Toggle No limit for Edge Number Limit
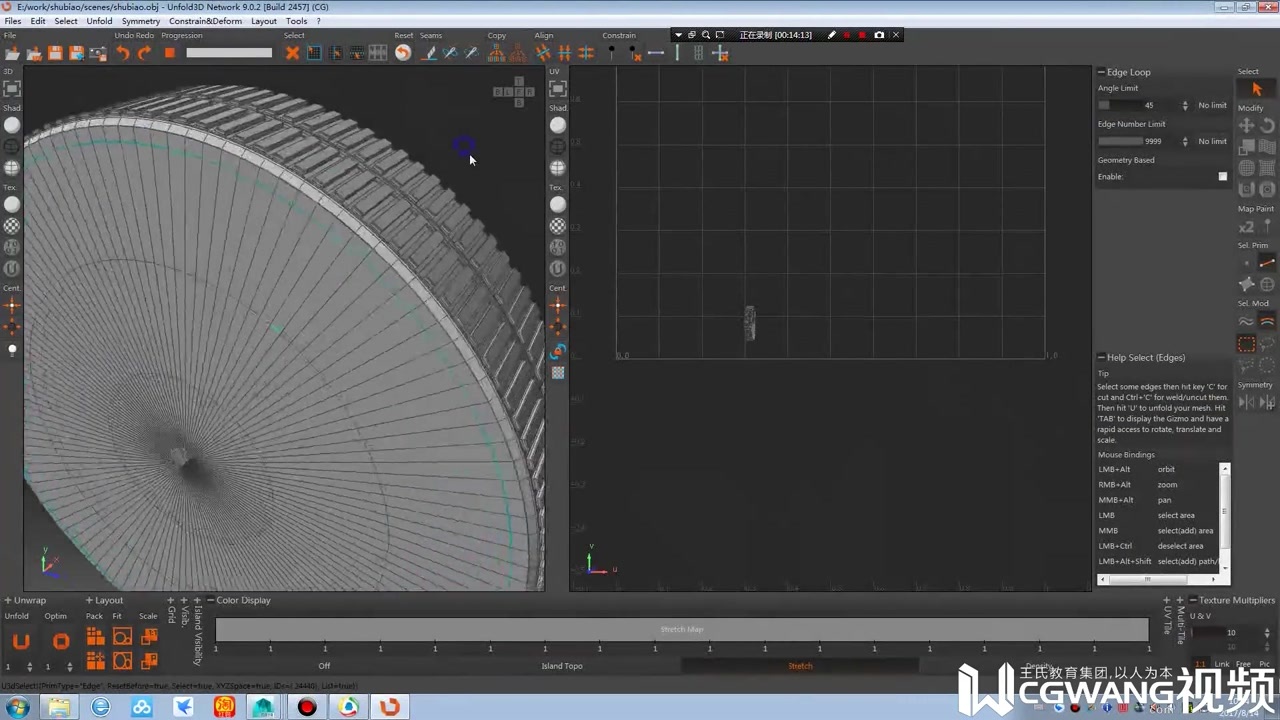The image size is (1280, 720). coord(1212,141)
